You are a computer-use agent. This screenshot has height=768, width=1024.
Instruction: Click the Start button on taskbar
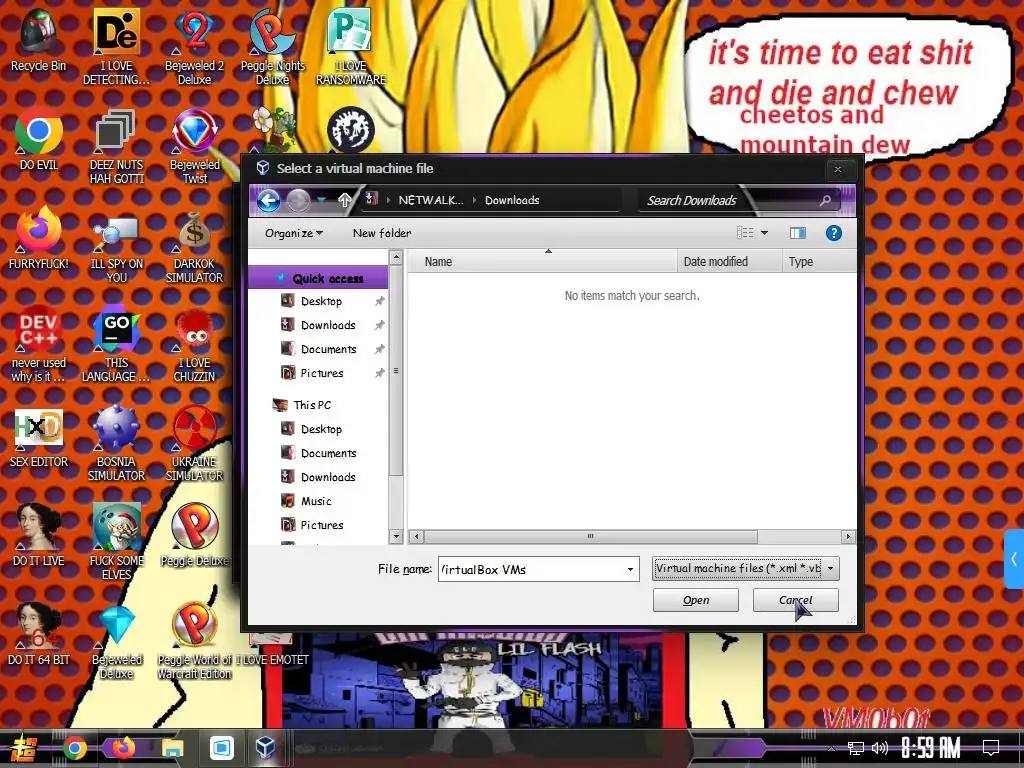[x=24, y=748]
